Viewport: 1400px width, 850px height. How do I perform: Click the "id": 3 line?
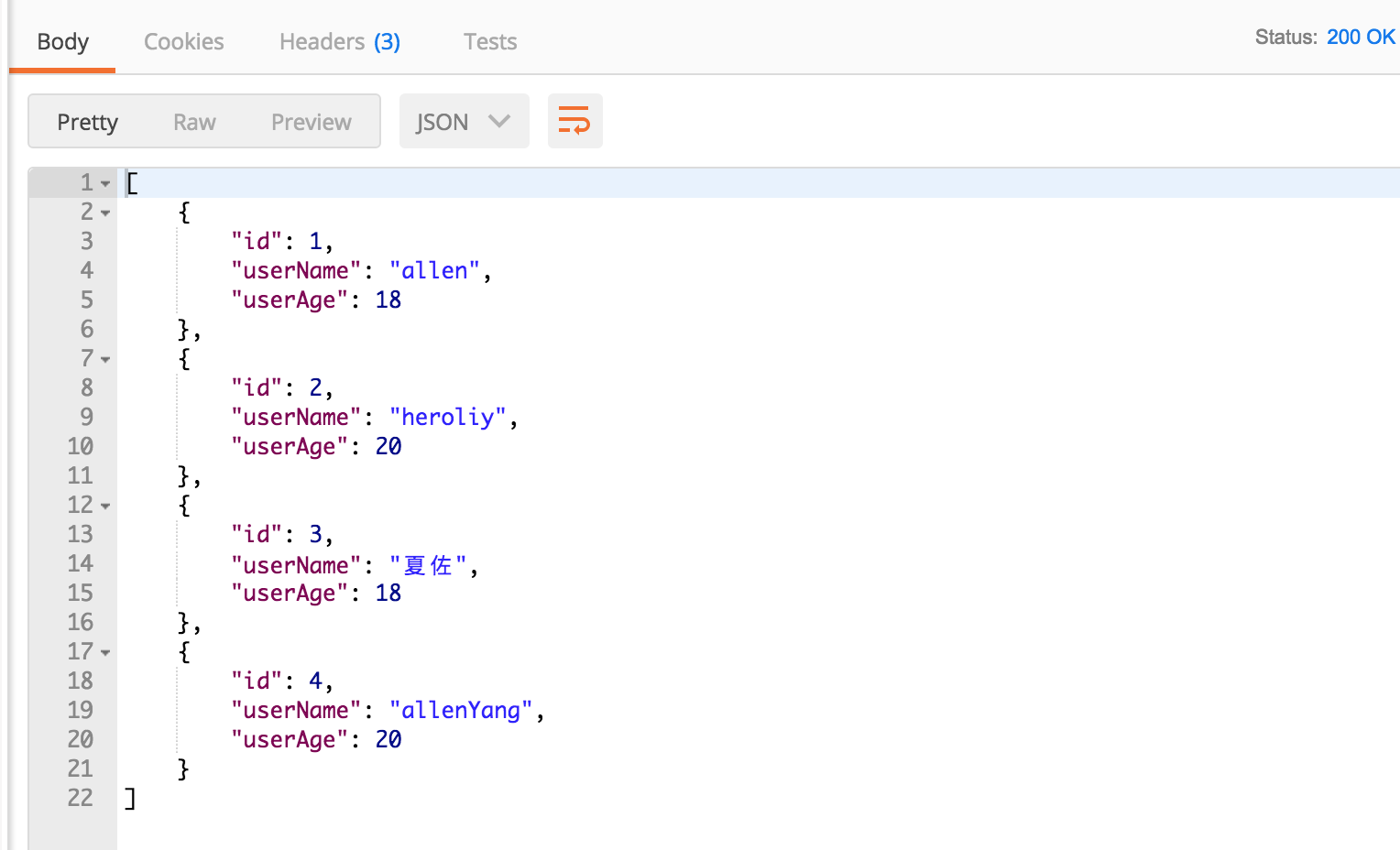tap(282, 534)
